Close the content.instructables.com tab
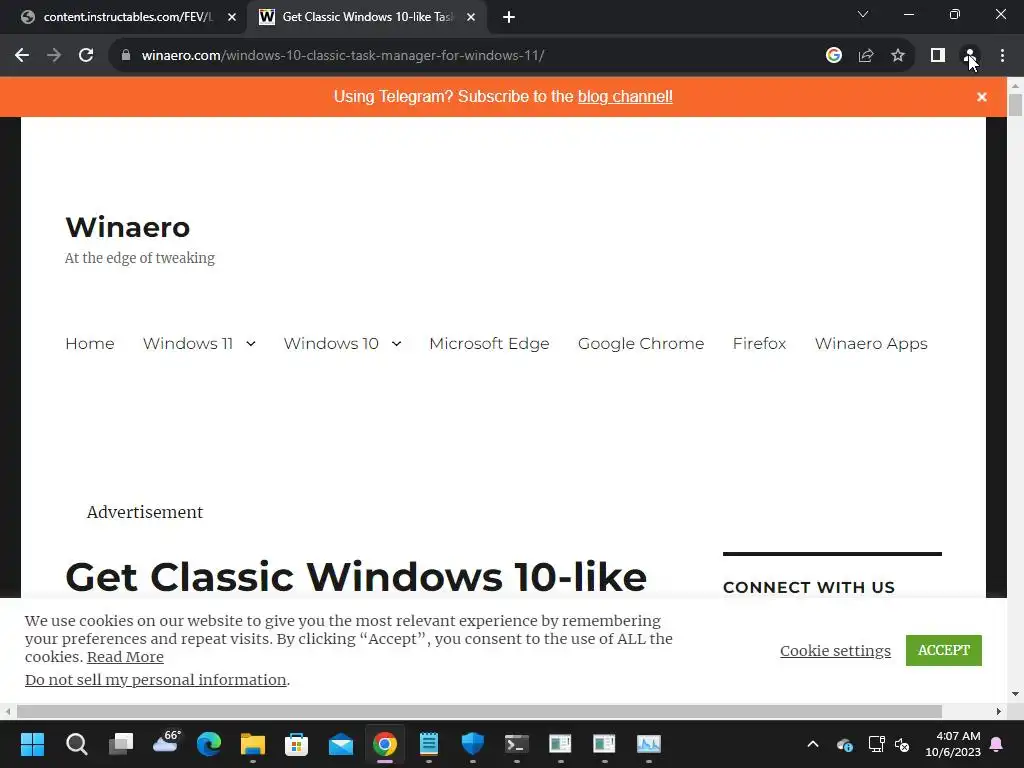This screenshot has height=768, width=1024. click(232, 17)
